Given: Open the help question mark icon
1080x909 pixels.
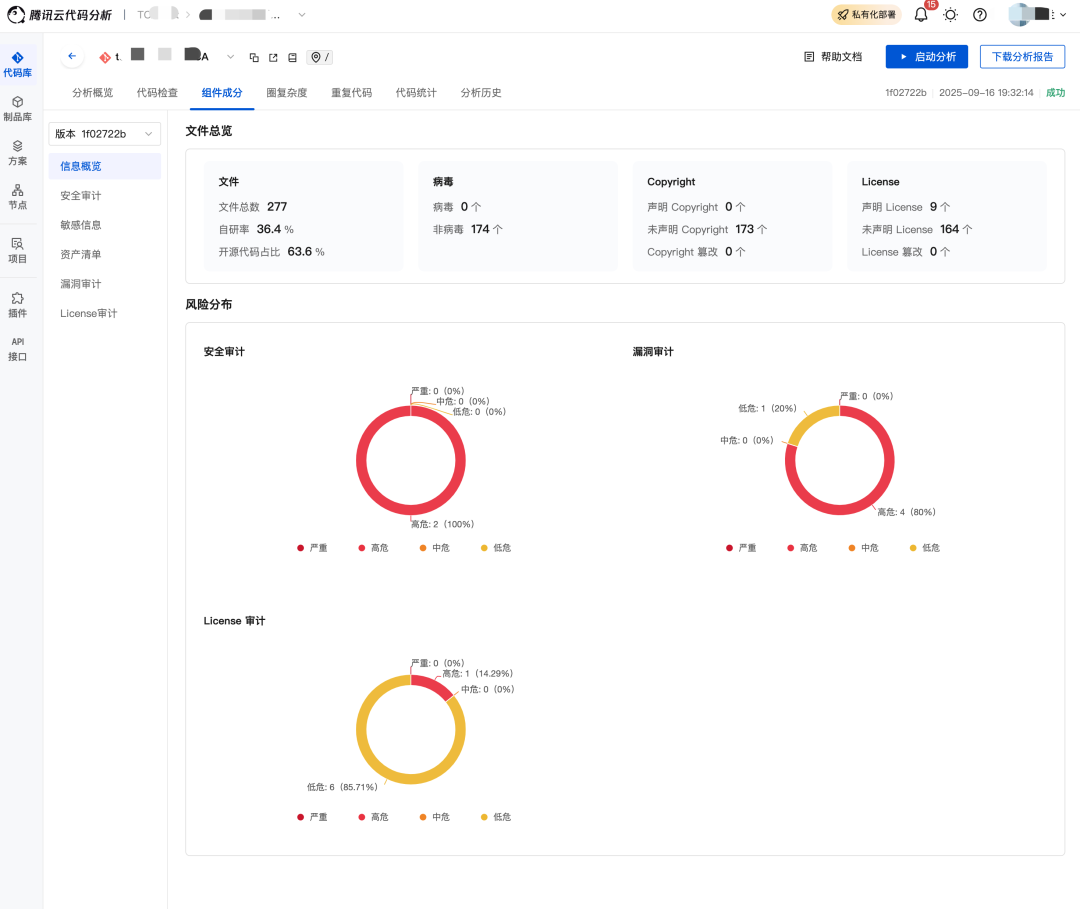Looking at the screenshot, I should tap(980, 14).
